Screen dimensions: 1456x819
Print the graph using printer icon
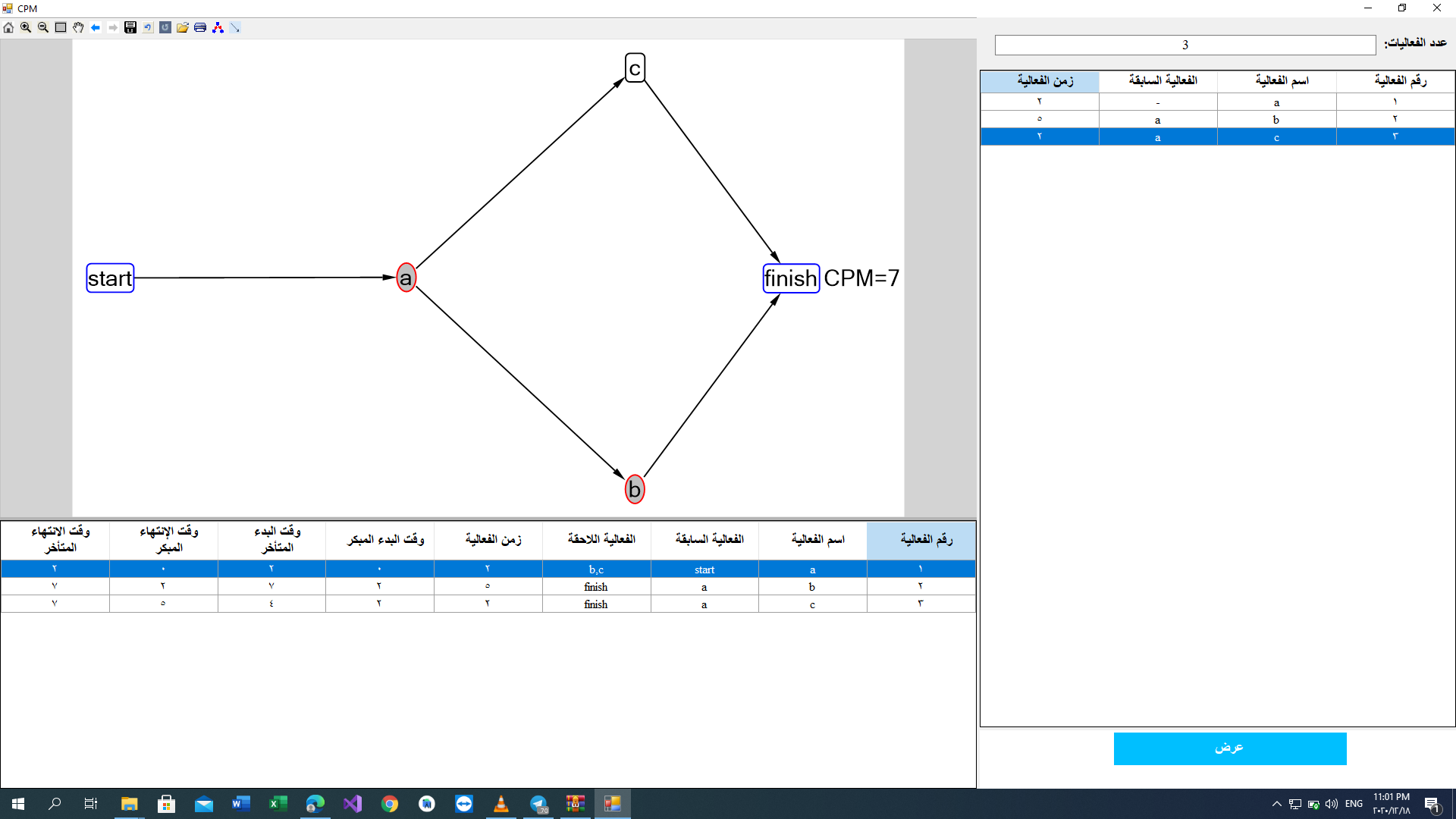pos(200,27)
